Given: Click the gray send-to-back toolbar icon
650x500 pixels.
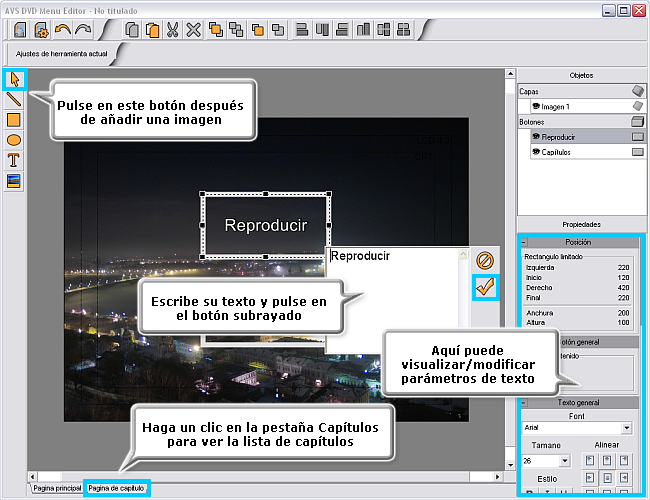Looking at the screenshot, I should (236, 29).
